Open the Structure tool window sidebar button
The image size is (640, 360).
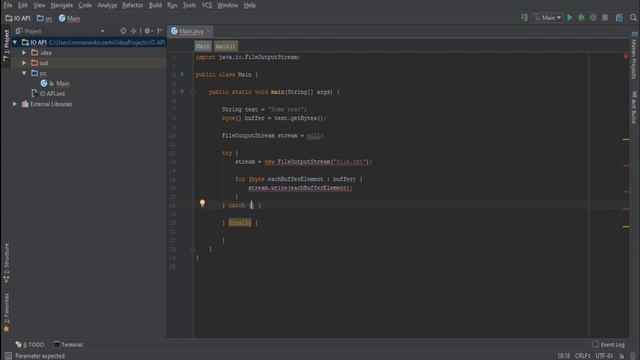(x=6, y=263)
